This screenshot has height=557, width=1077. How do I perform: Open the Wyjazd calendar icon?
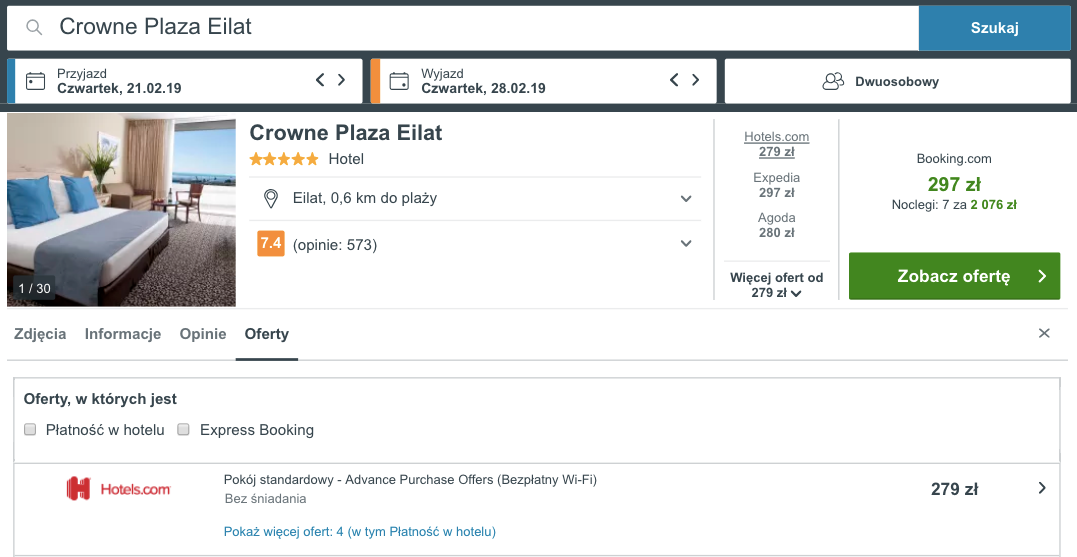pyautogui.click(x=399, y=81)
